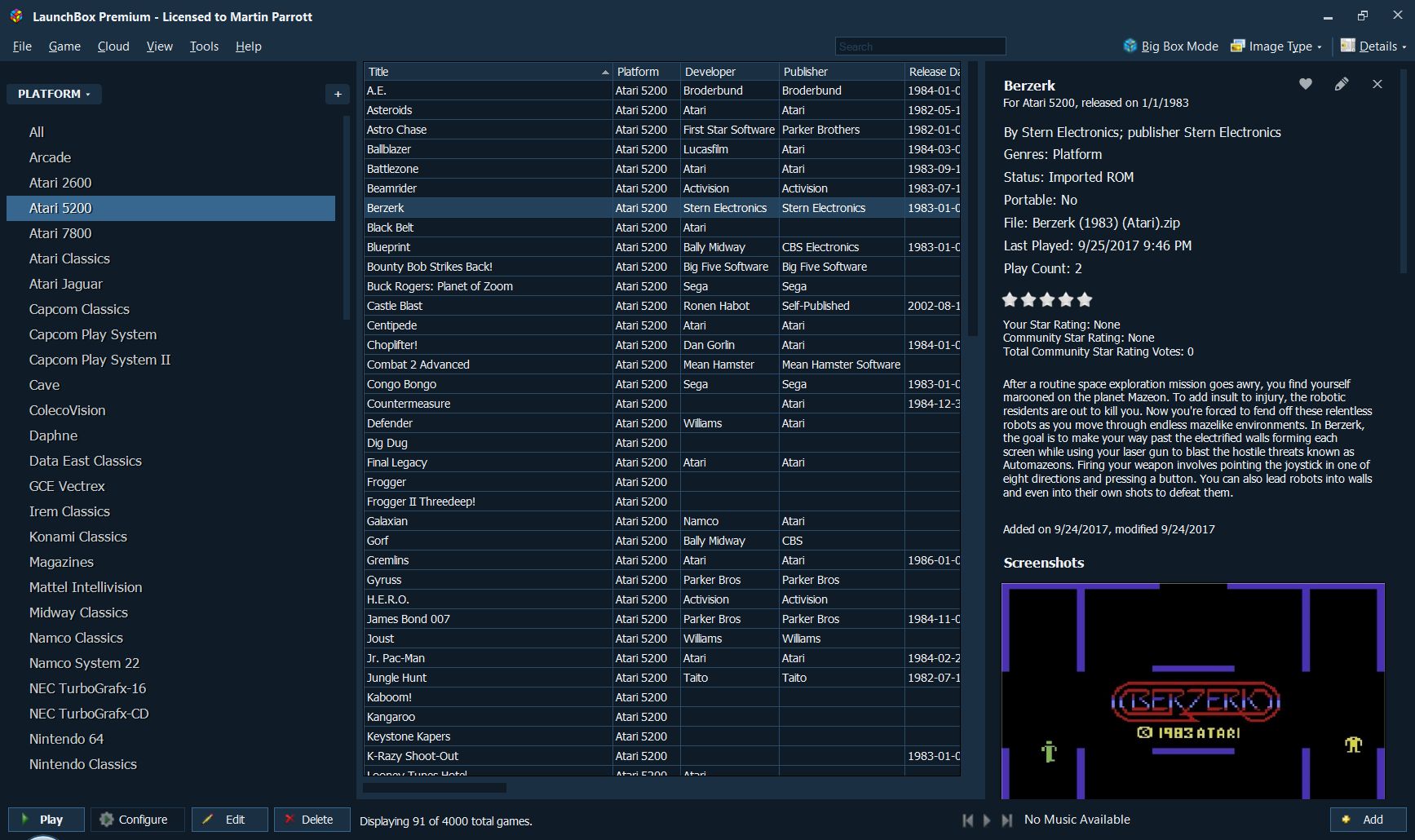1415x840 pixels.
Task: Select the Jungle Hunt game row
Action: (x=662, y=678)
